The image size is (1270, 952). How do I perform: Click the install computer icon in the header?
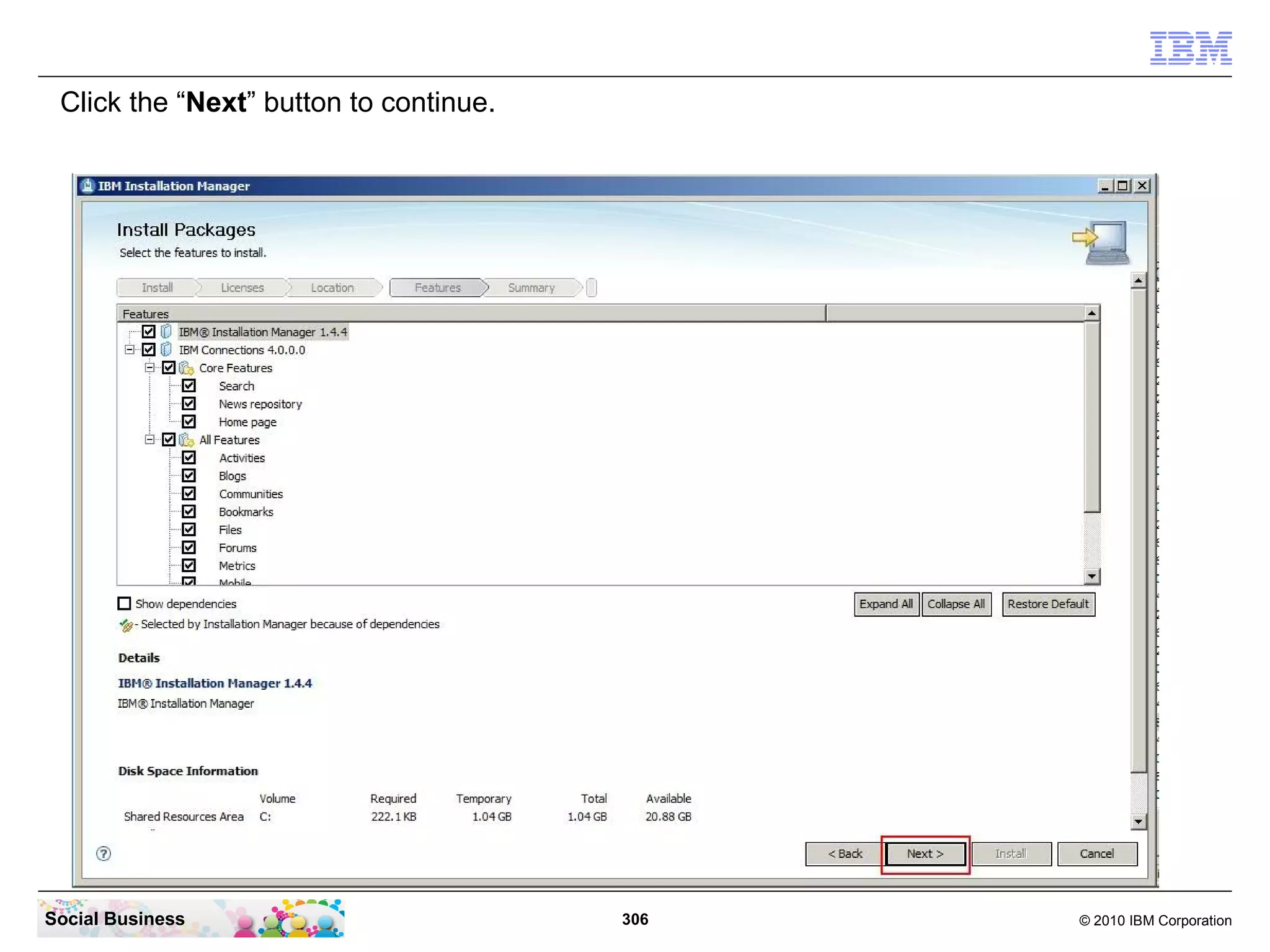coord(1101,242)
